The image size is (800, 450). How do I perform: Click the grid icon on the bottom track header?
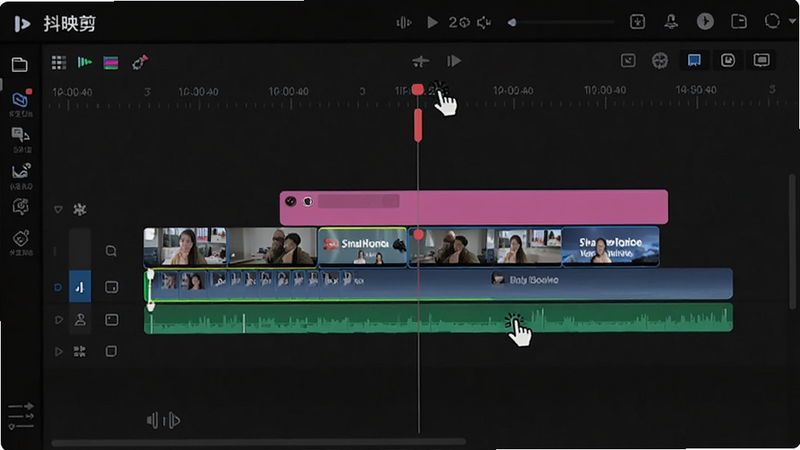pyautogui.click(x=80, y=352)
